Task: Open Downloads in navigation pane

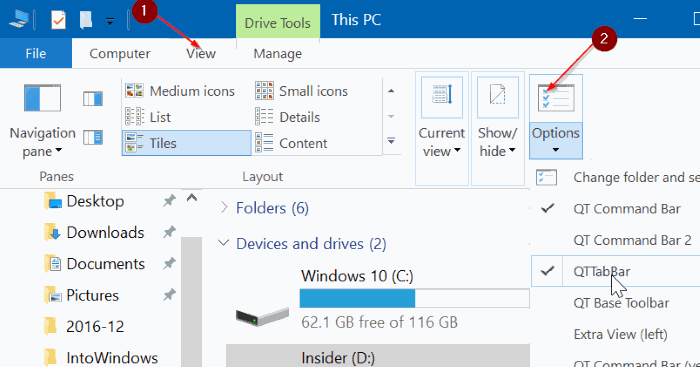Action: [105, 233]
